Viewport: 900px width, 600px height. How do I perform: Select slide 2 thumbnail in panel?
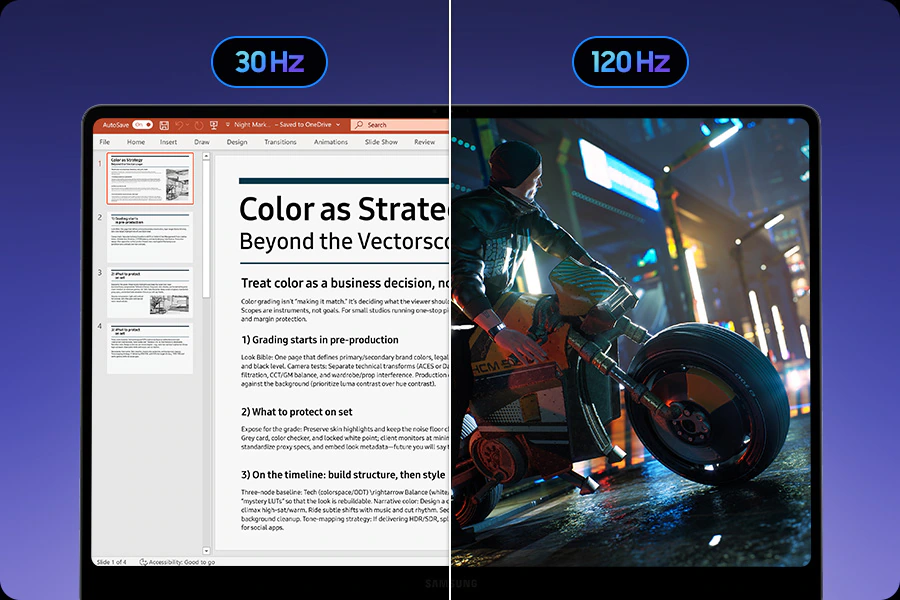pos(150,237)
